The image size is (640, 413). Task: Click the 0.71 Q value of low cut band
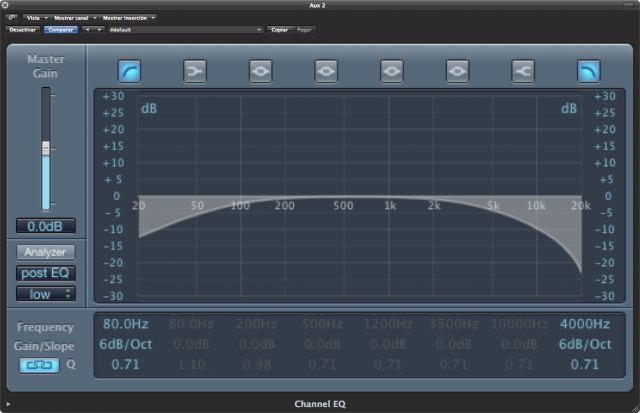[x=126, y=364]
